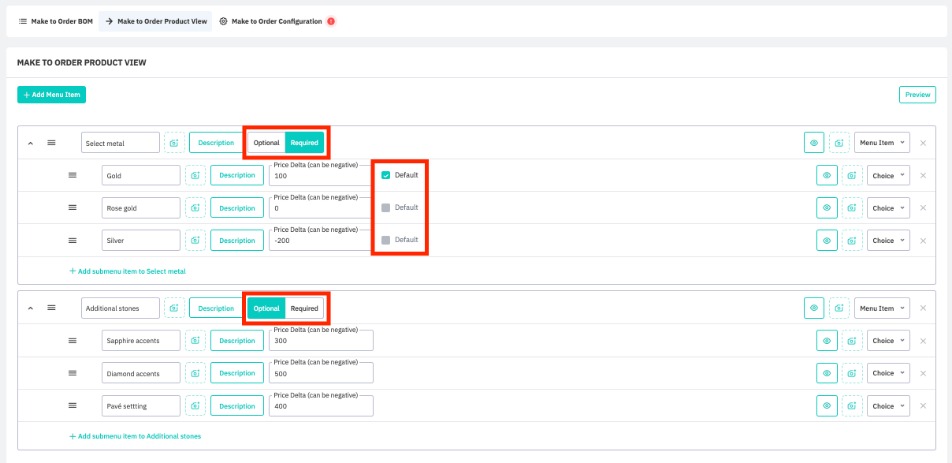Click the drag handle on the Pavé setting row
Viewport: 952px width, 463px height.
(73, 405)
